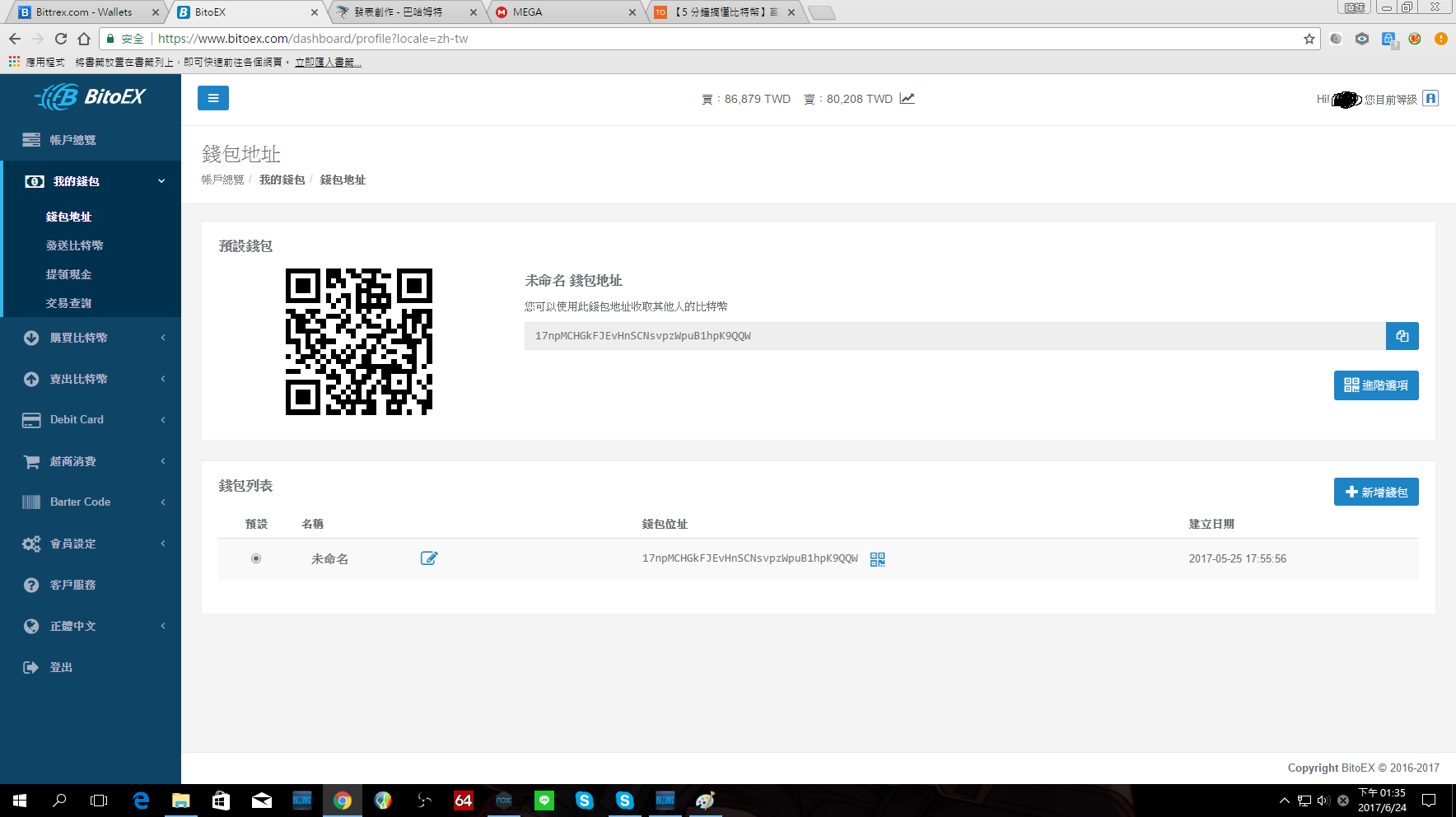Viewport: 1456px width, 817px height.
Task: Show QR code icon in wallet list row
Action: [x=877, y=559]
